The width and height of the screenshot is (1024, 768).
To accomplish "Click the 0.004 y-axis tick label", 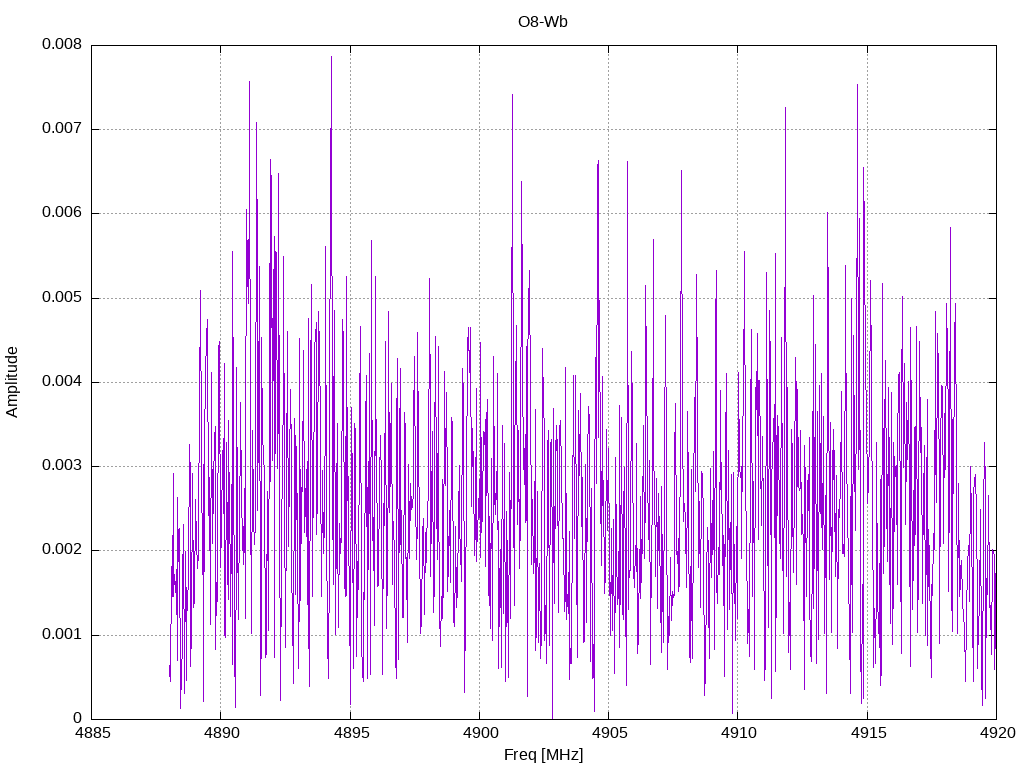I will click(x=62, y=381).
